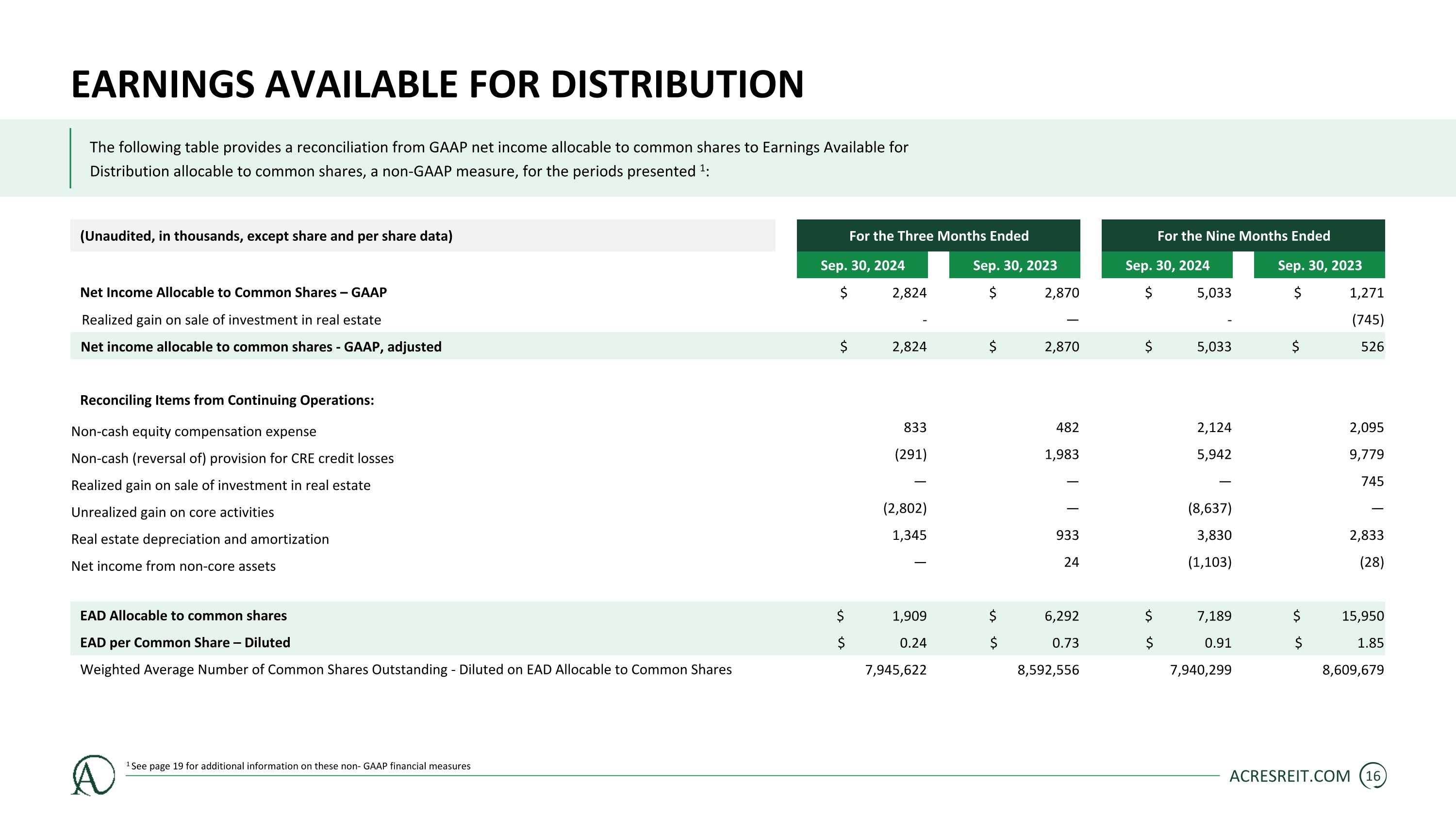Open the ACRESREIT.COM link
Viewport: 1456px width, 819px height.
coord(1289,776)
